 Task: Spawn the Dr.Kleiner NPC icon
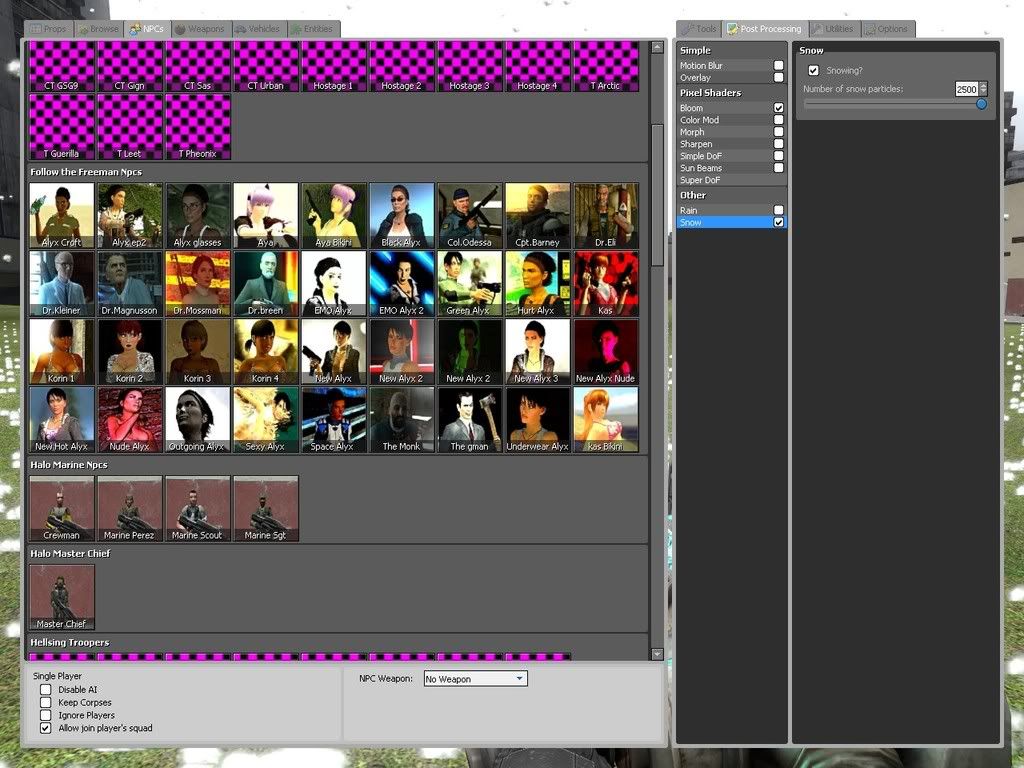tap(62, 282)
